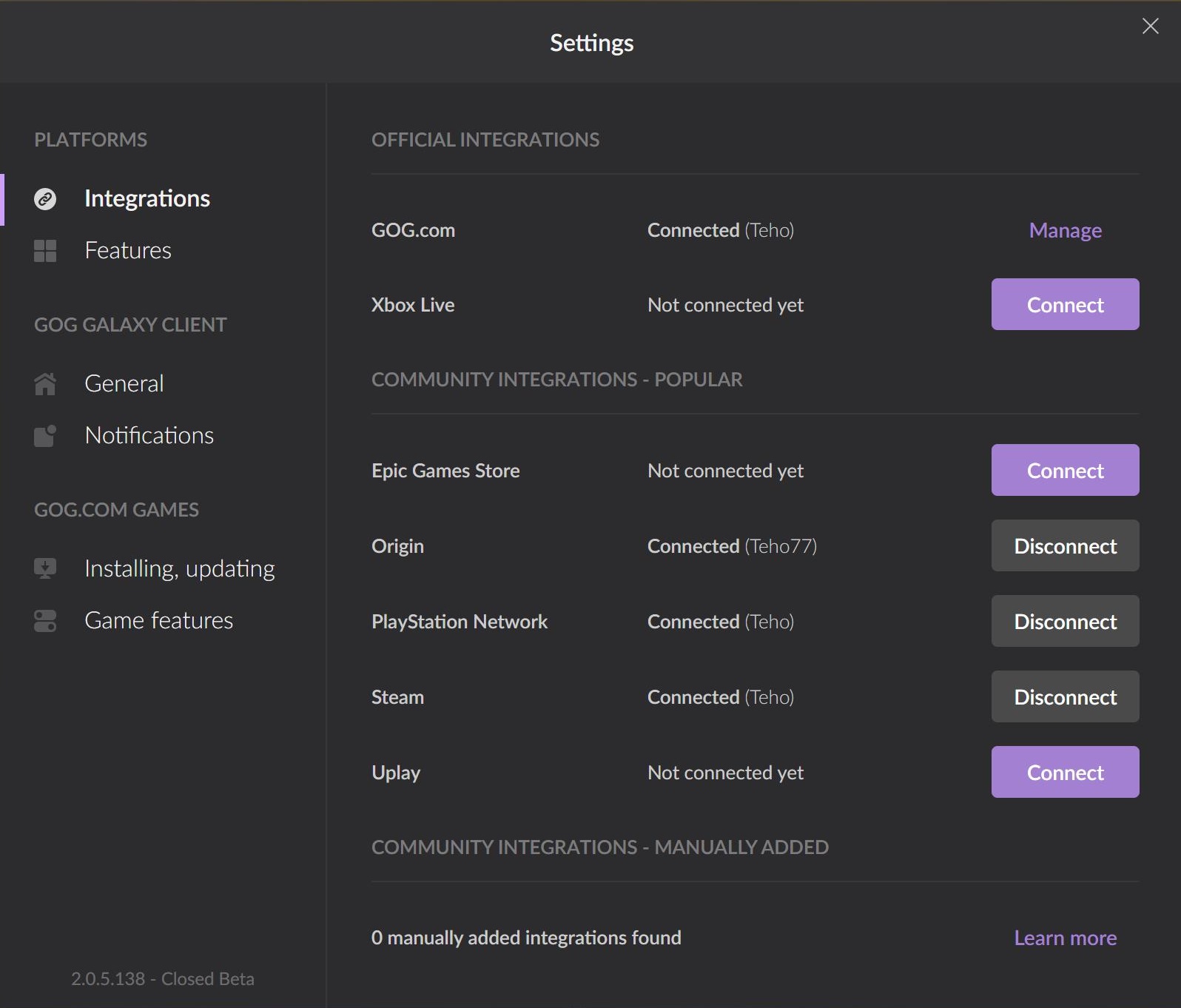Select the Game features section
This screenshot has width=1181, height=1008.
click(x=159, y=620)
